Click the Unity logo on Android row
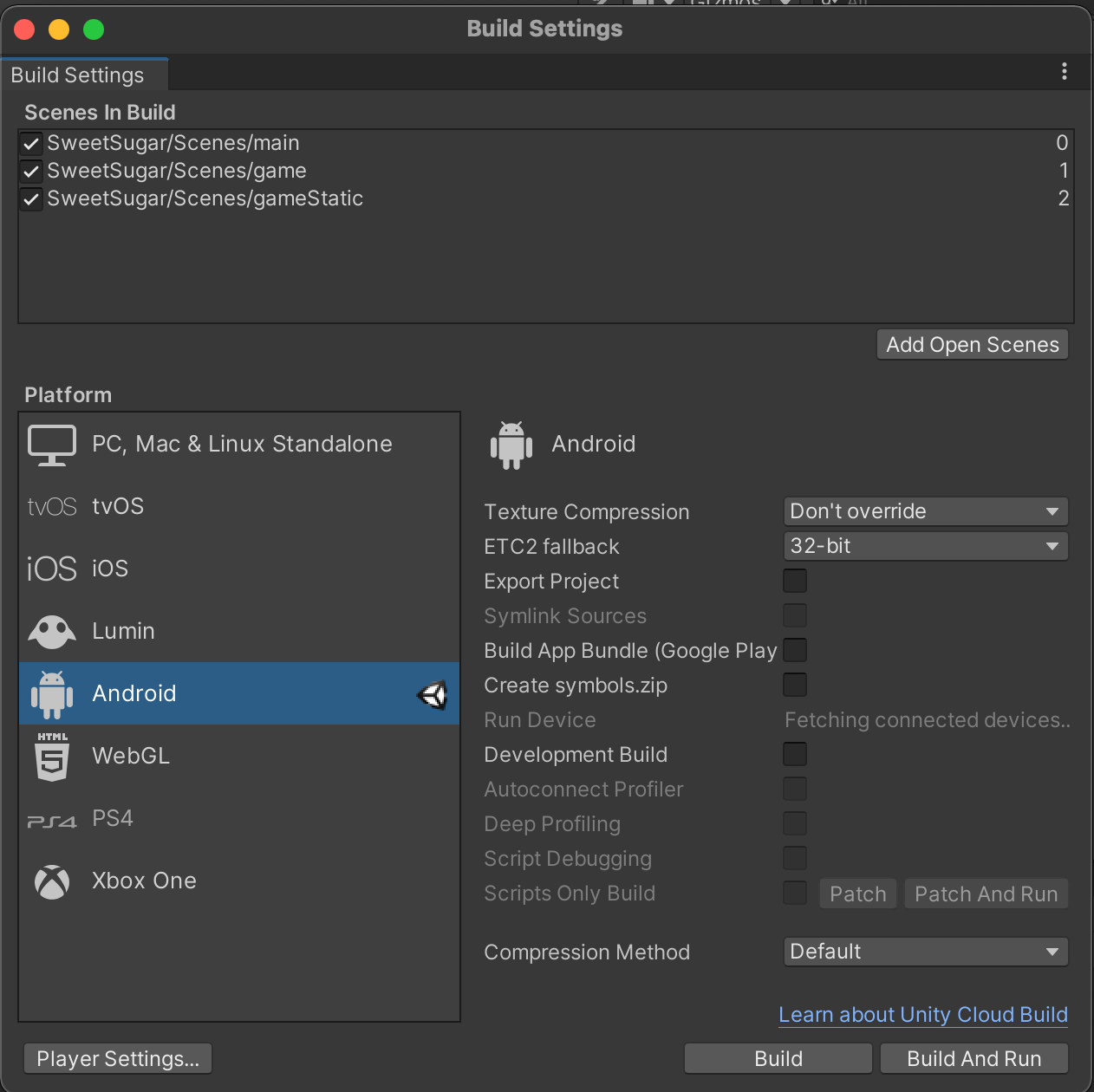This screenshot has height=1092, width=1094. pyautogui.click(x=433, y=694)
